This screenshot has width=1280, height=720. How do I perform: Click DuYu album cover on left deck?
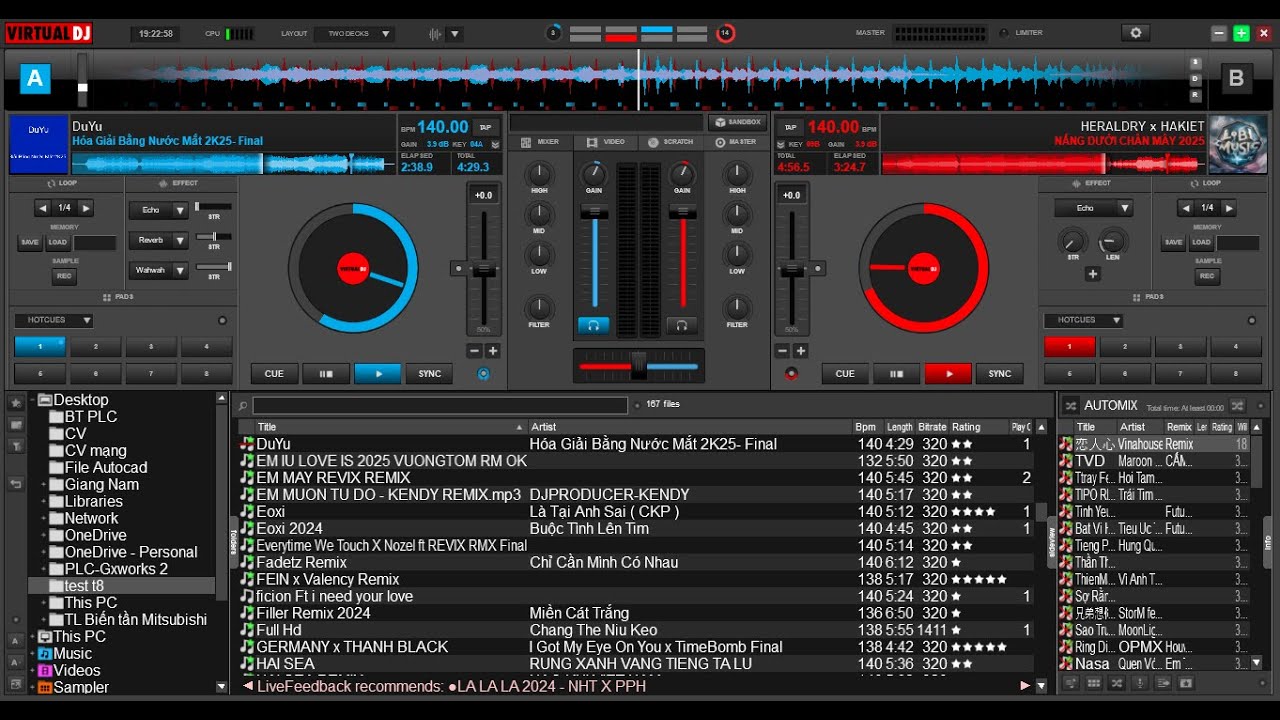[39, 145]
